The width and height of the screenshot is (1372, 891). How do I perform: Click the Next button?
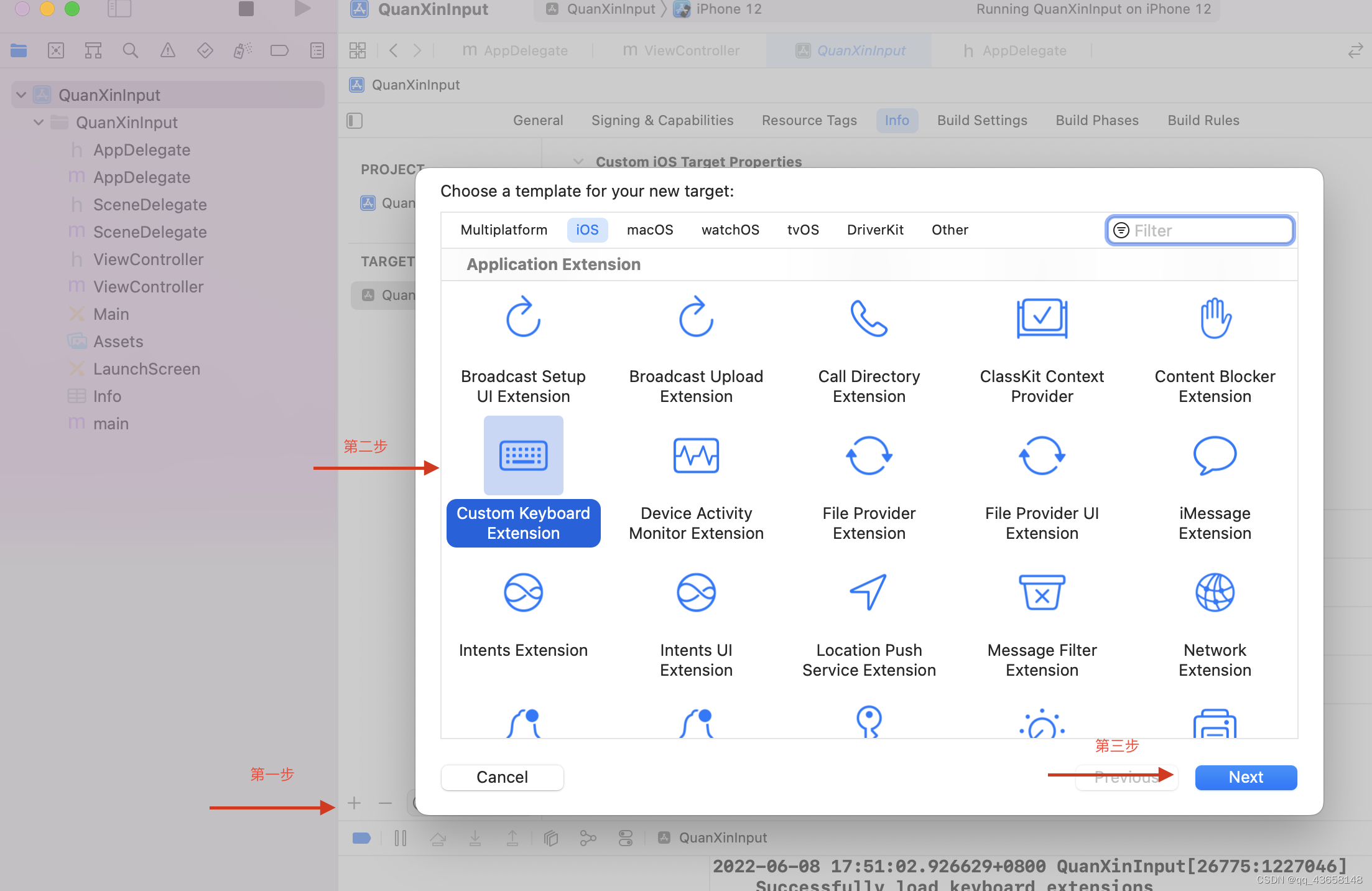point(1246,777)
